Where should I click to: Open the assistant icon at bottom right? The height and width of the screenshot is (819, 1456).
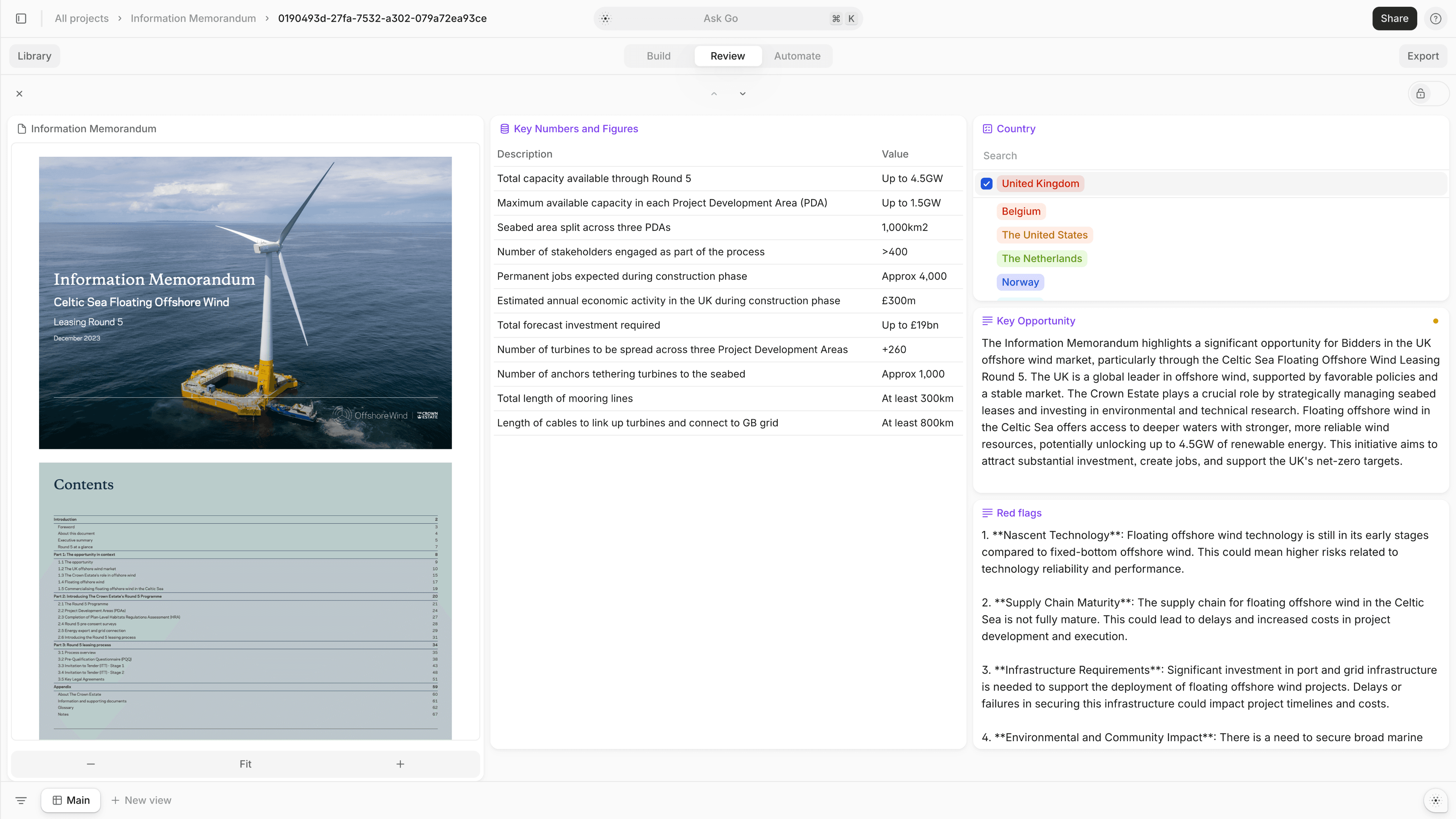(1436, 801)
